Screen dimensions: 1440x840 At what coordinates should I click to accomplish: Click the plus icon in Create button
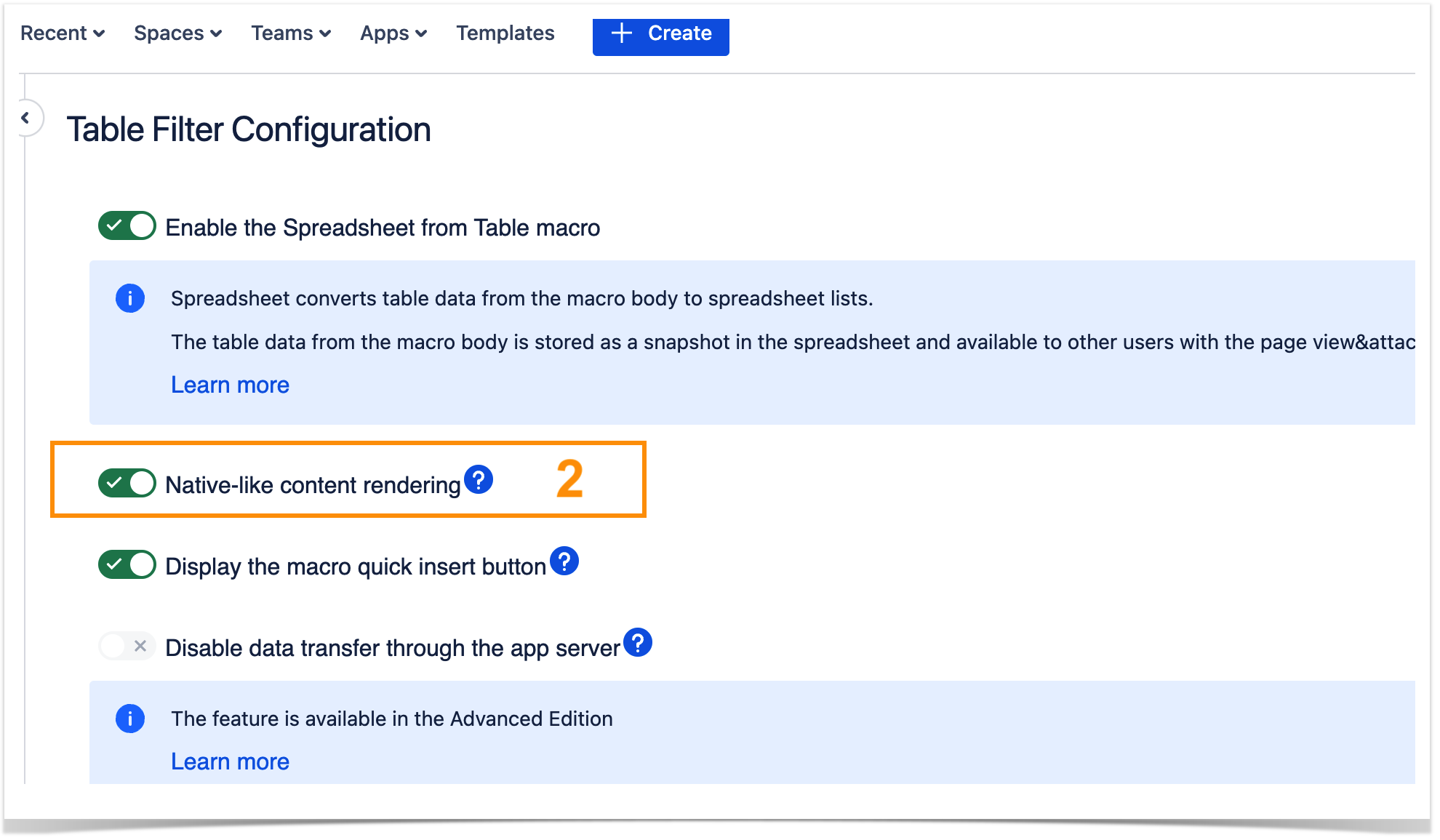(x=622, y=33)
